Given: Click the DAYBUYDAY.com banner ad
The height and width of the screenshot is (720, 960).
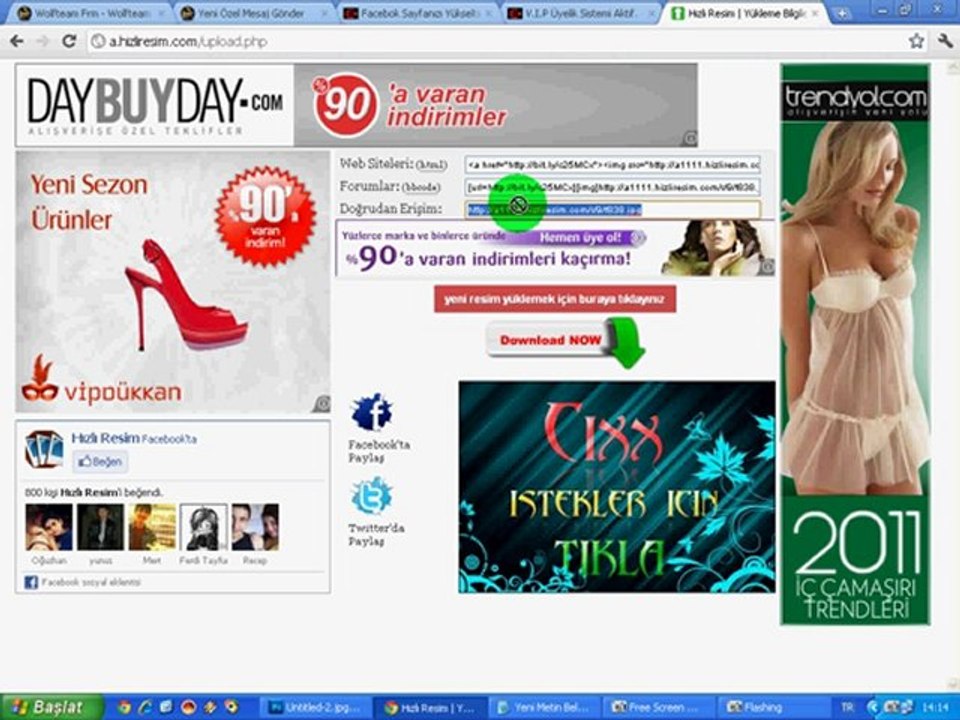Looking at the screenshot, I should (x=356, y=105).
